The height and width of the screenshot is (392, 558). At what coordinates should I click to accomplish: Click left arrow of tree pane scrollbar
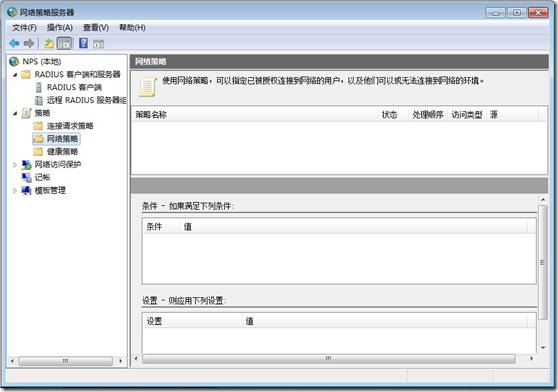point(12,361)
